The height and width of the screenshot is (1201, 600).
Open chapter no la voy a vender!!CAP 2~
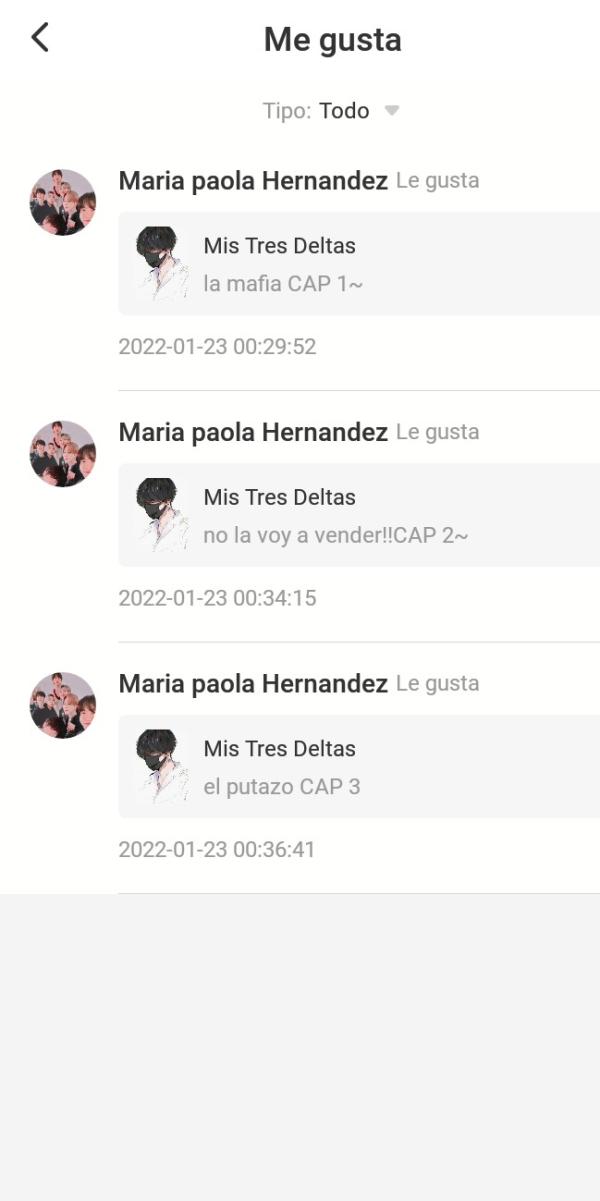tap(335, 535)
